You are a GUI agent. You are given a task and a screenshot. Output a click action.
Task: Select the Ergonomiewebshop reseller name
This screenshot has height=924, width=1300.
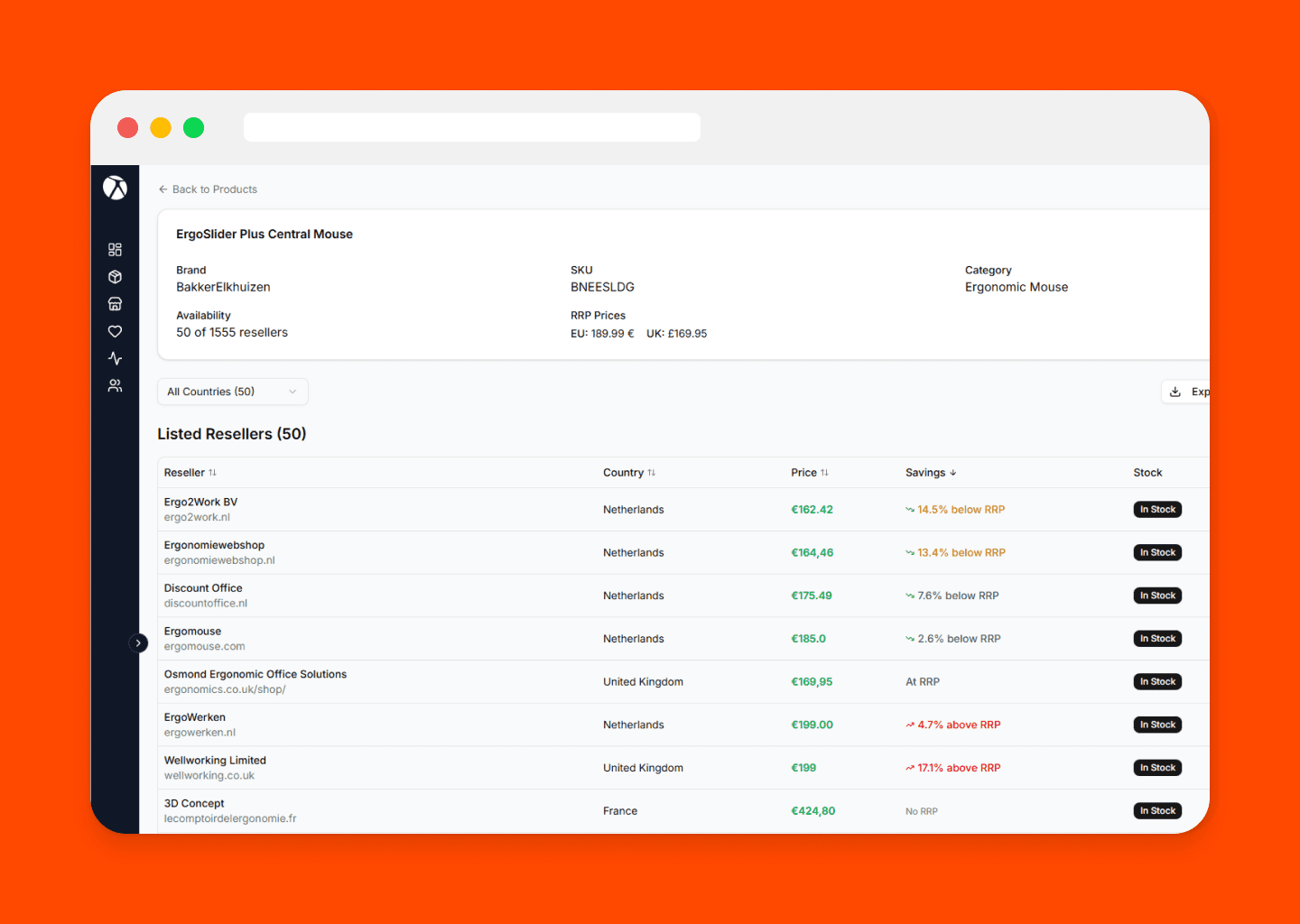215,545
